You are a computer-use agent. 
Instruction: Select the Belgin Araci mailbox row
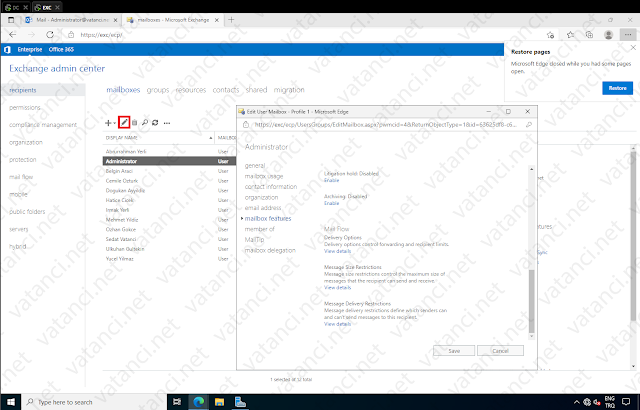[x=169, y=171]
